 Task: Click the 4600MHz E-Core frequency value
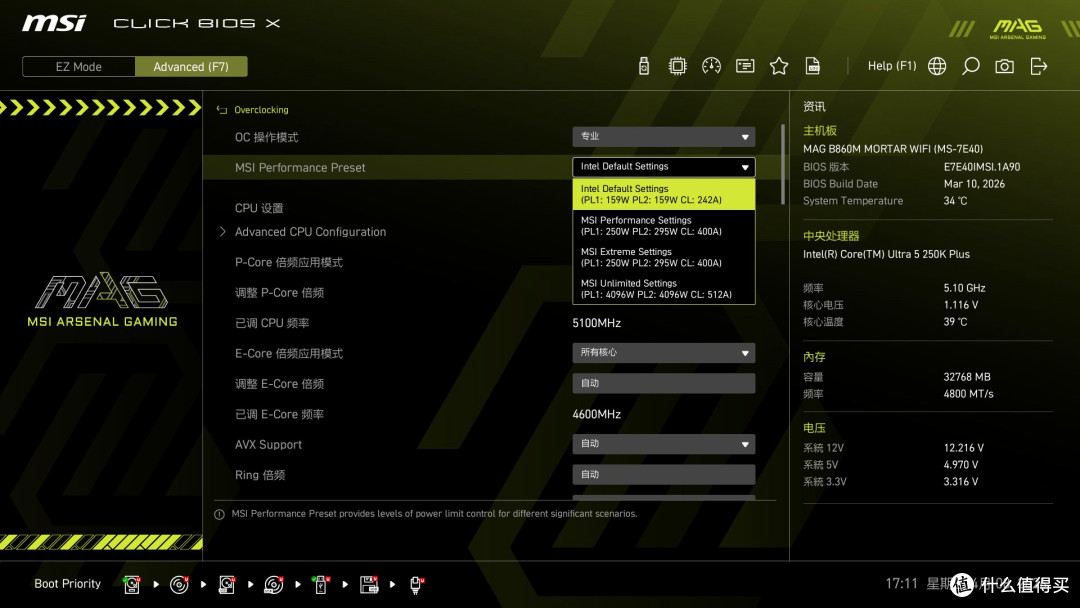(596, 414)
